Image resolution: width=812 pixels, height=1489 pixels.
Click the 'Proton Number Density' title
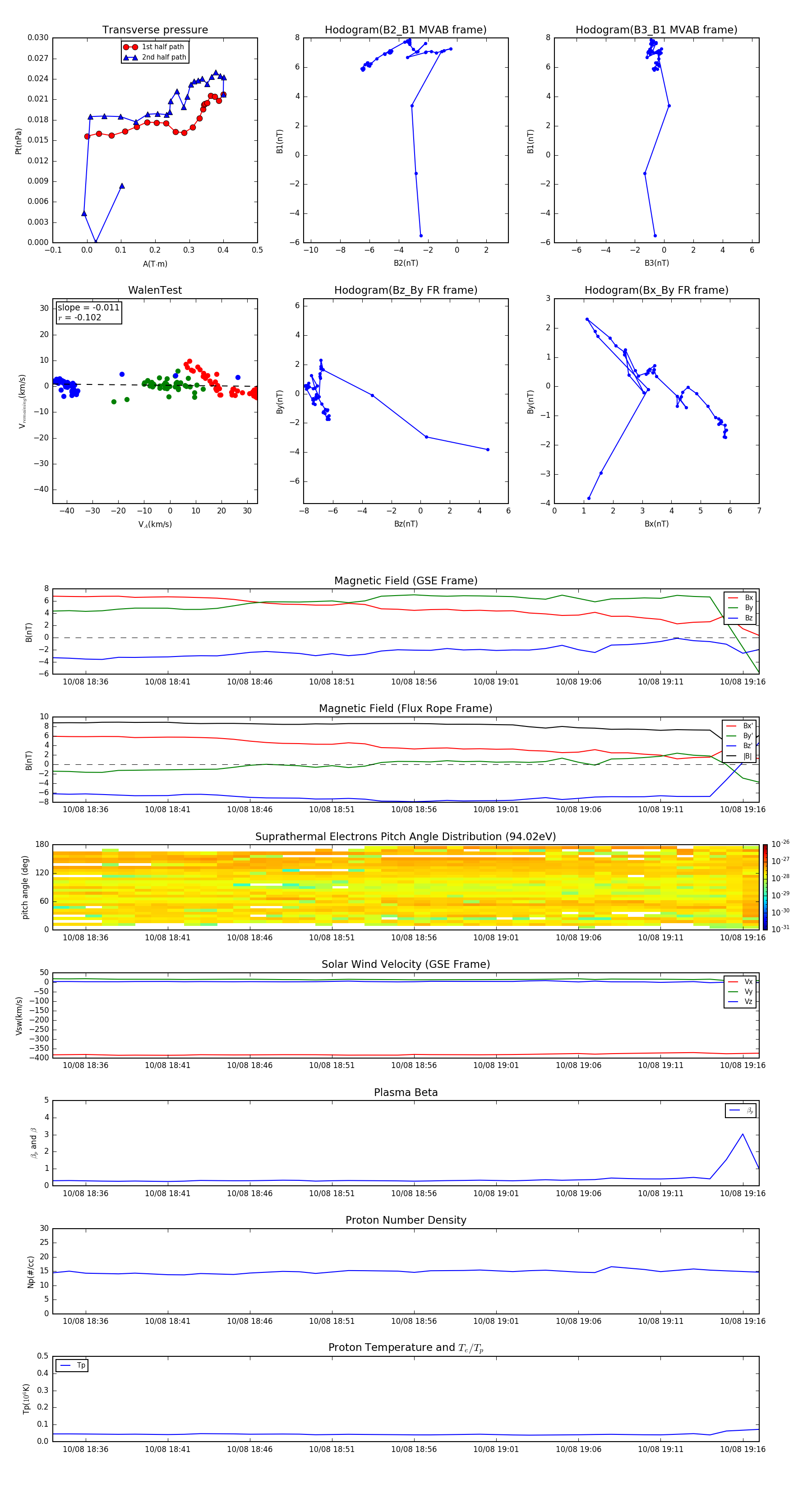[406, 1220]
